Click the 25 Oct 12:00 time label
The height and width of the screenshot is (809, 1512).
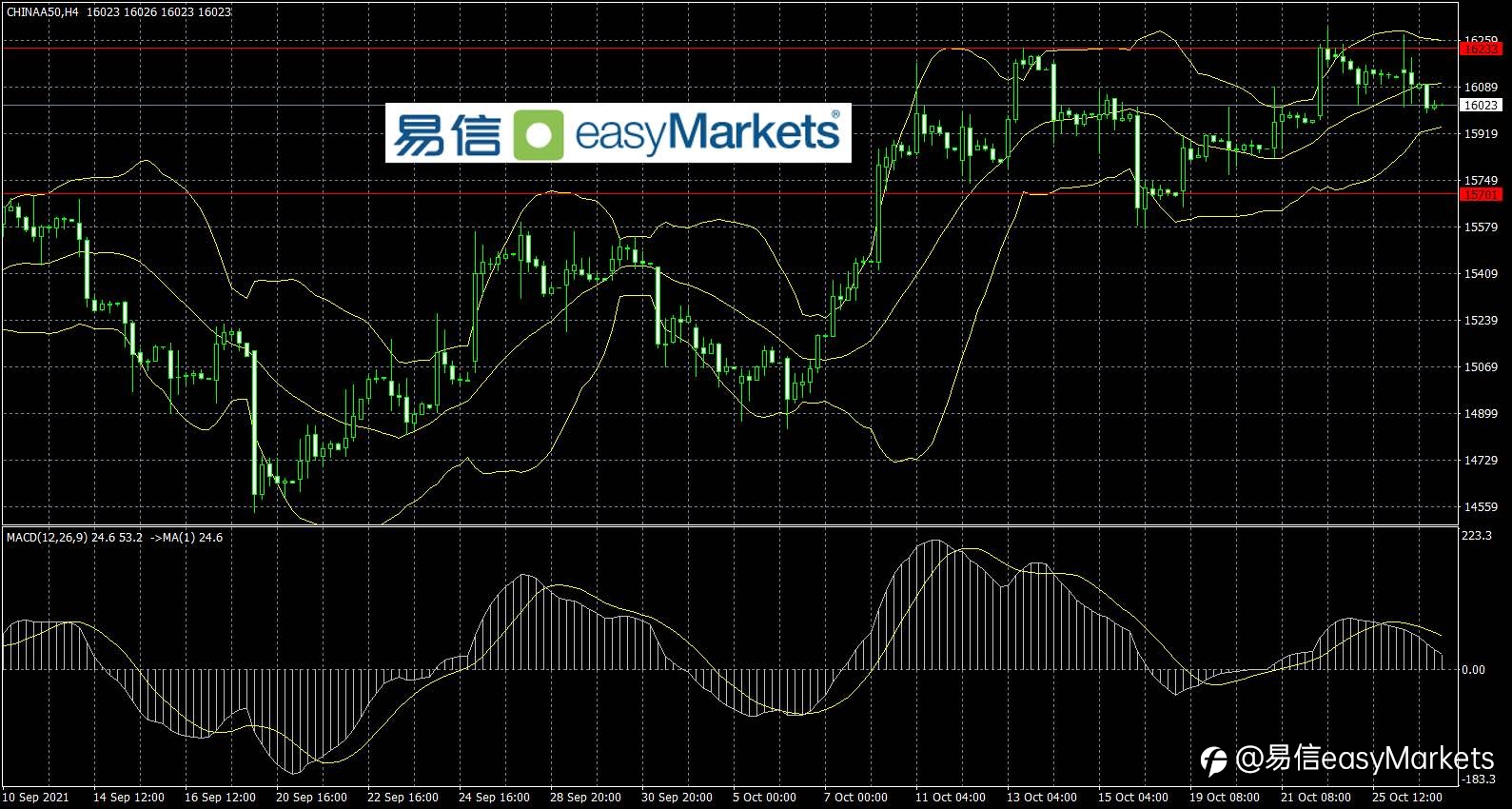[x=1407, y=798]
